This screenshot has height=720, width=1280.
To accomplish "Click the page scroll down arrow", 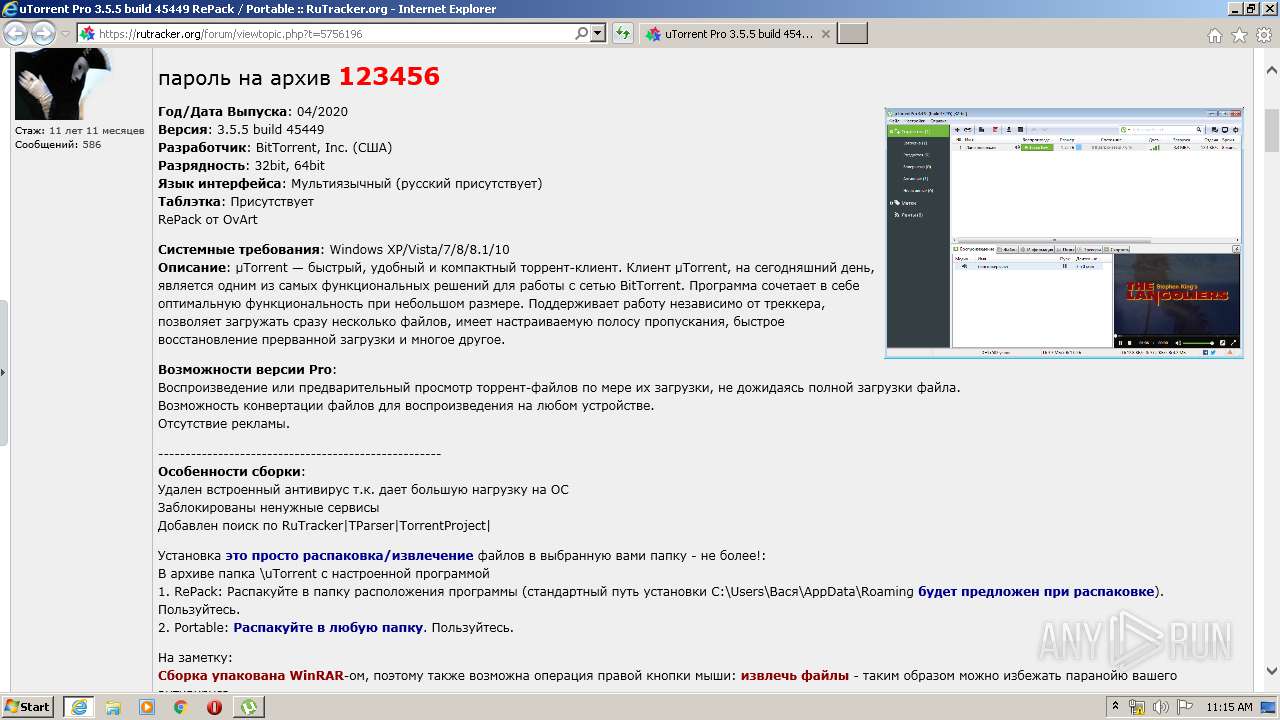I will pos(1271,672).
